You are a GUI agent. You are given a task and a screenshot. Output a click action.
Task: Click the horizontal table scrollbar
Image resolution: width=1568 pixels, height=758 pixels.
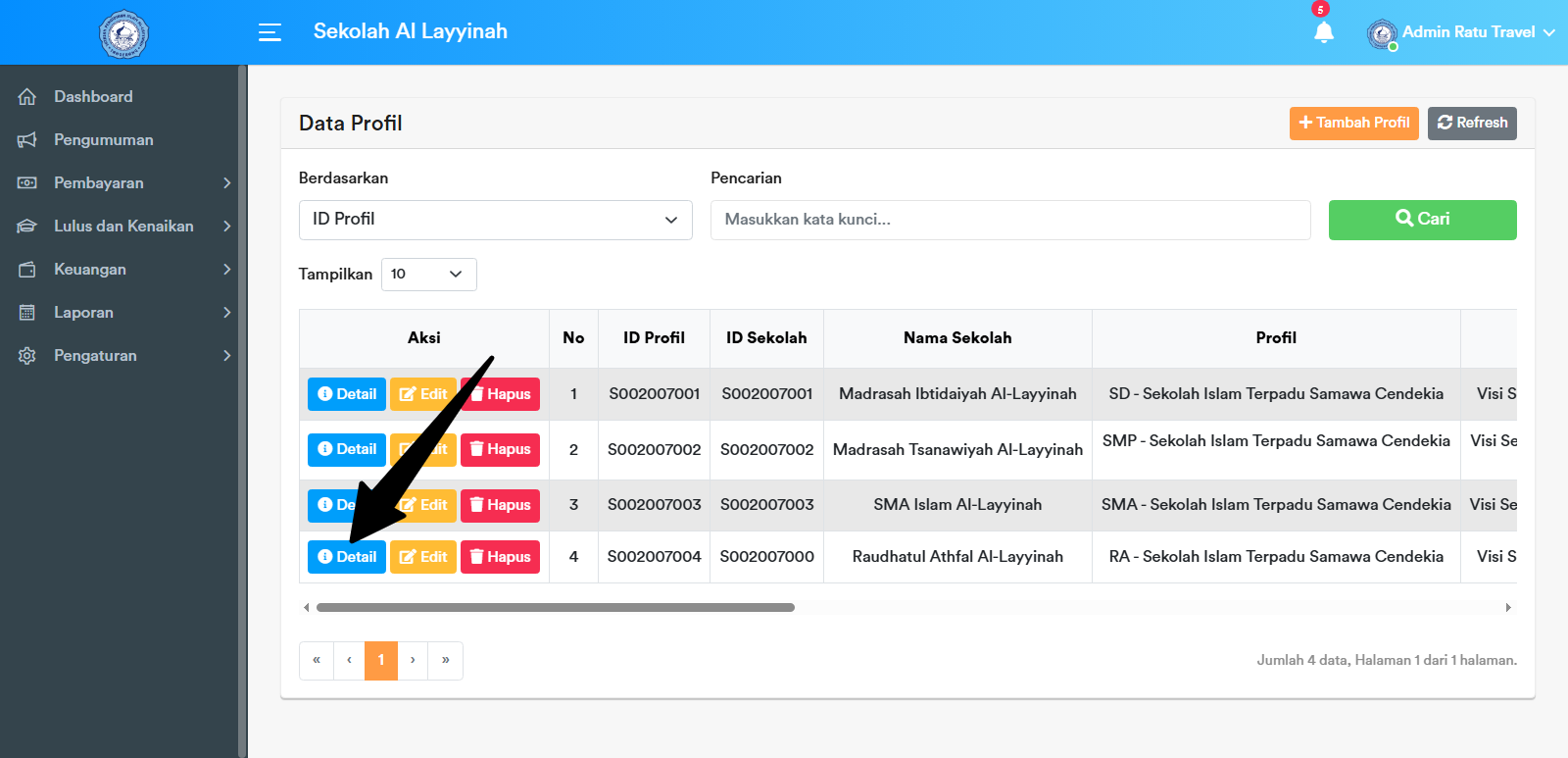click(x=555, y=608)
